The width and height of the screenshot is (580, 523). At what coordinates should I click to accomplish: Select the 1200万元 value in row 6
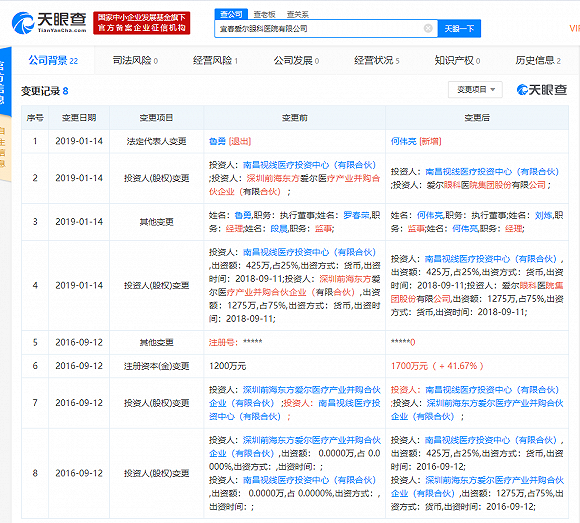[227, 366]
